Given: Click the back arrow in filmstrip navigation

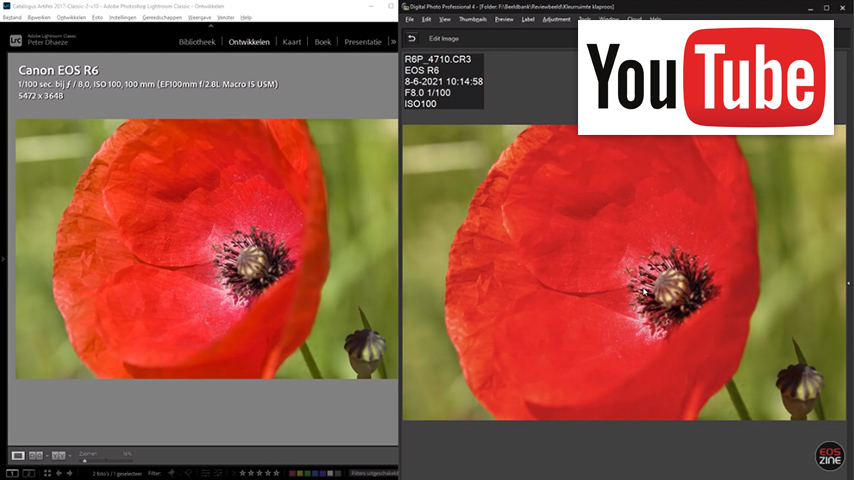Looking at the screenshot, I should (x=58, y=473).
